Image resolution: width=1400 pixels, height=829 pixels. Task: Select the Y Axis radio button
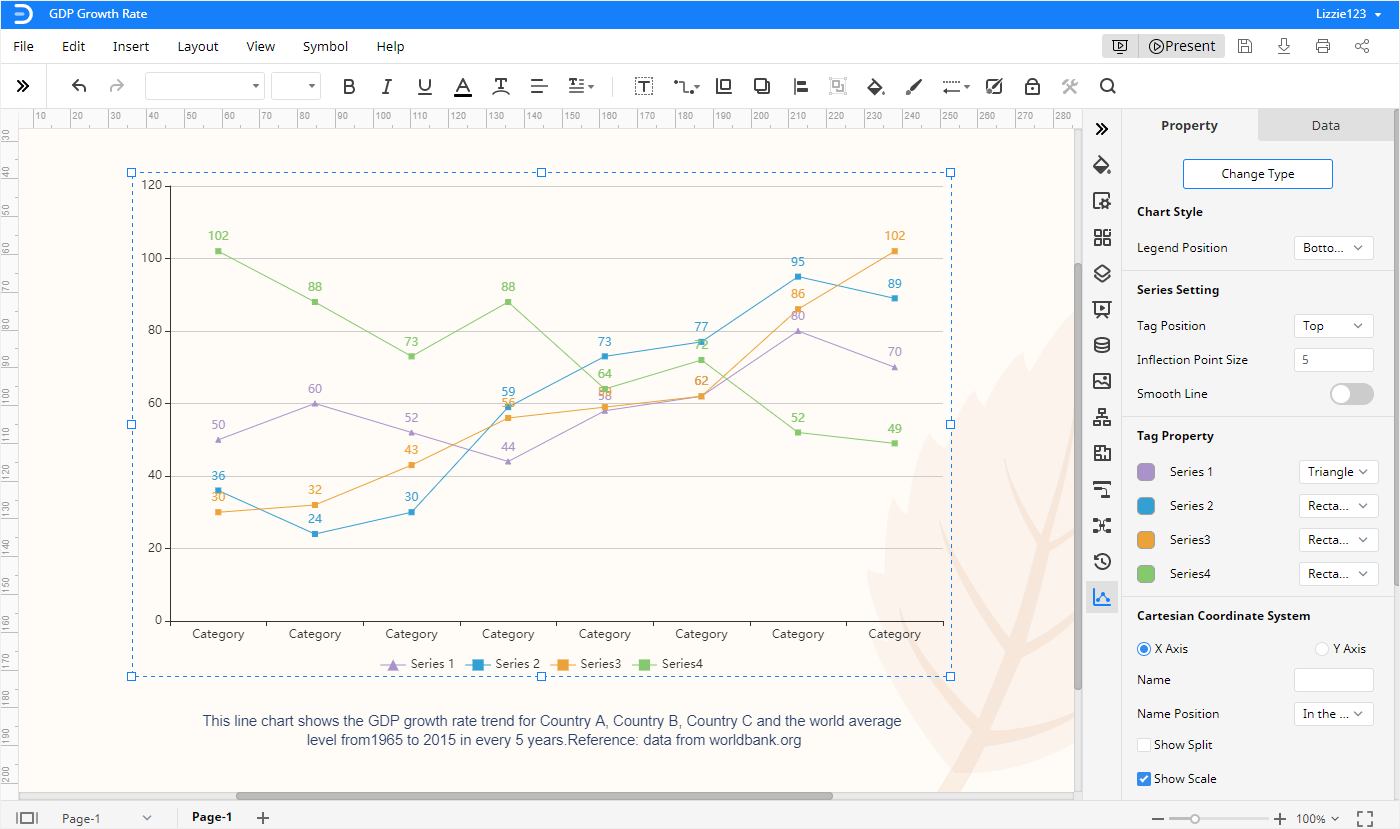point(1322,649)
